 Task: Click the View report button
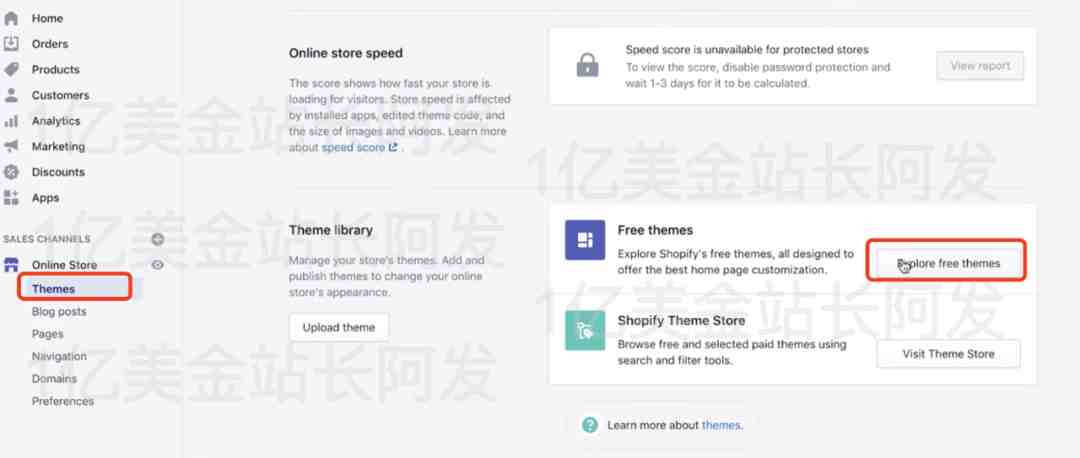[x=980, y=66]
